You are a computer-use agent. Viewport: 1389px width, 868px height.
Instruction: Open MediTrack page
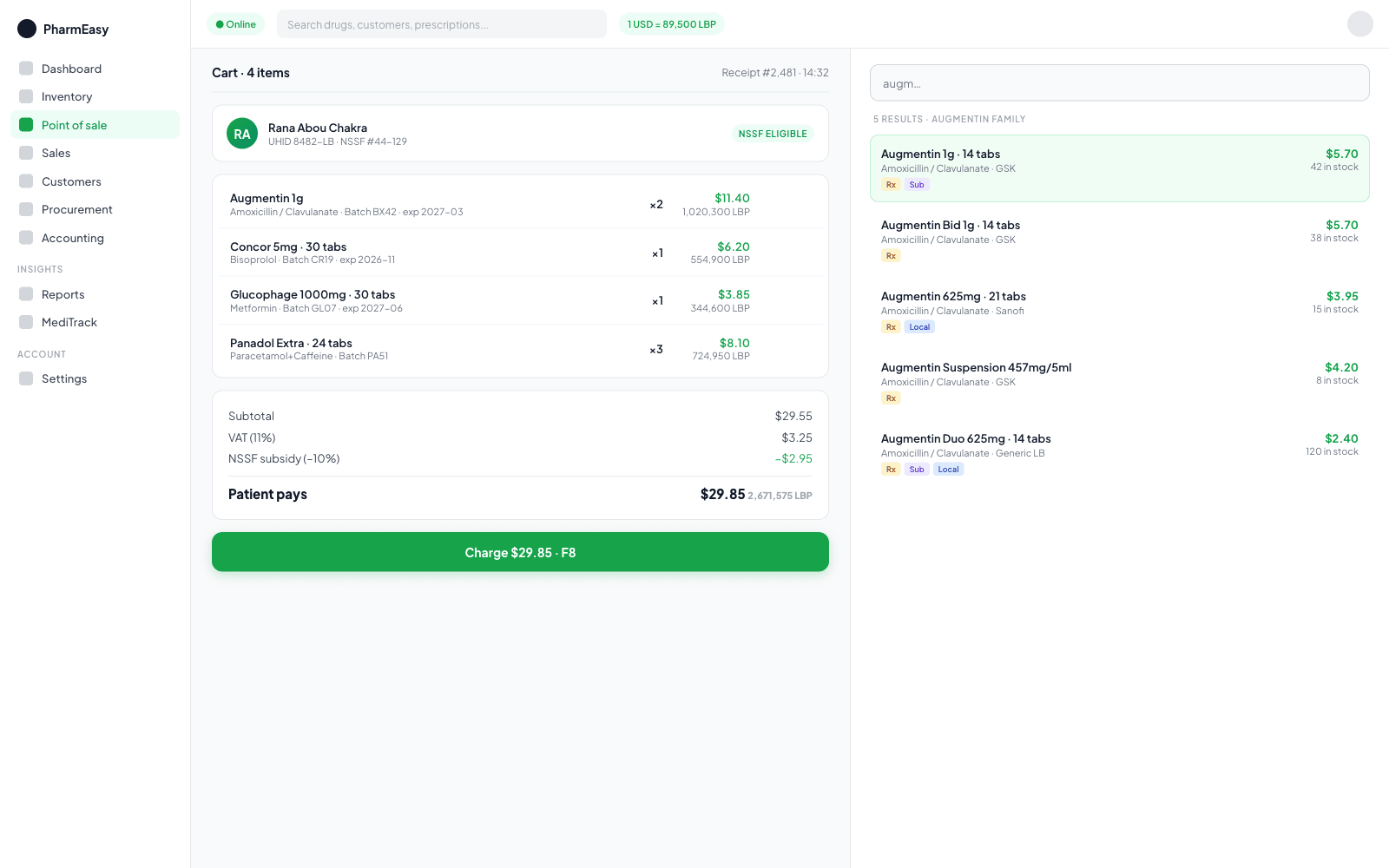coord(95,322)
